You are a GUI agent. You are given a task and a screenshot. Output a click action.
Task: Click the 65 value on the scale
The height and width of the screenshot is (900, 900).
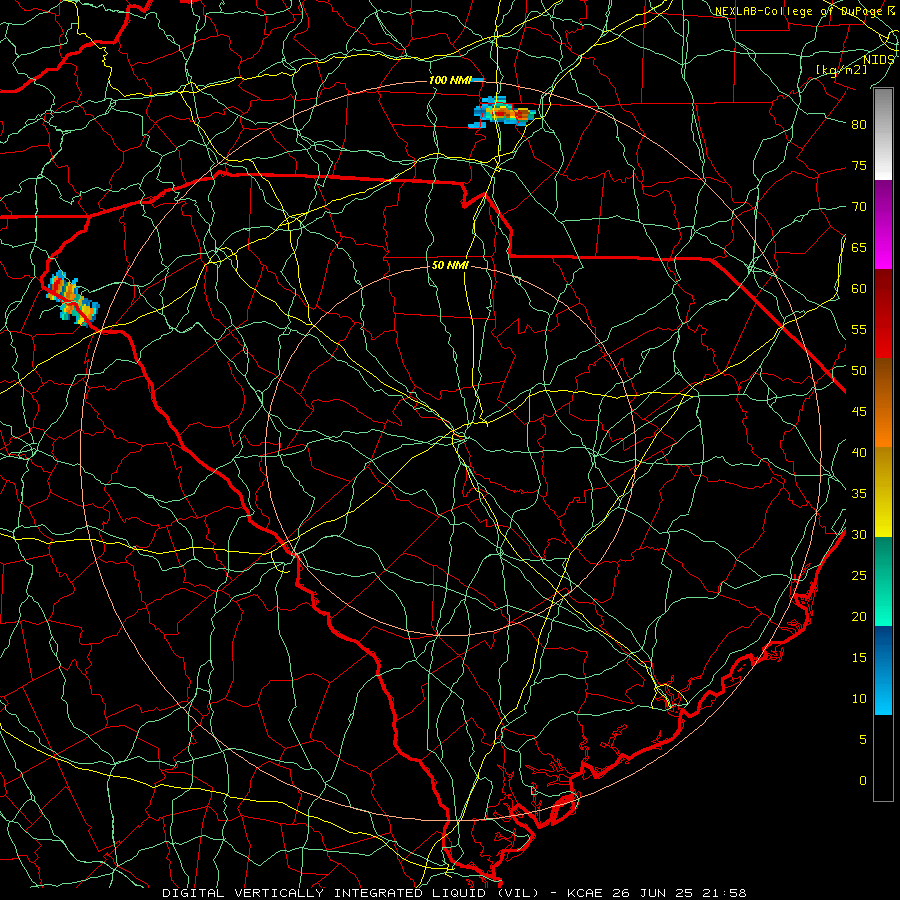[x=859, y=247]
